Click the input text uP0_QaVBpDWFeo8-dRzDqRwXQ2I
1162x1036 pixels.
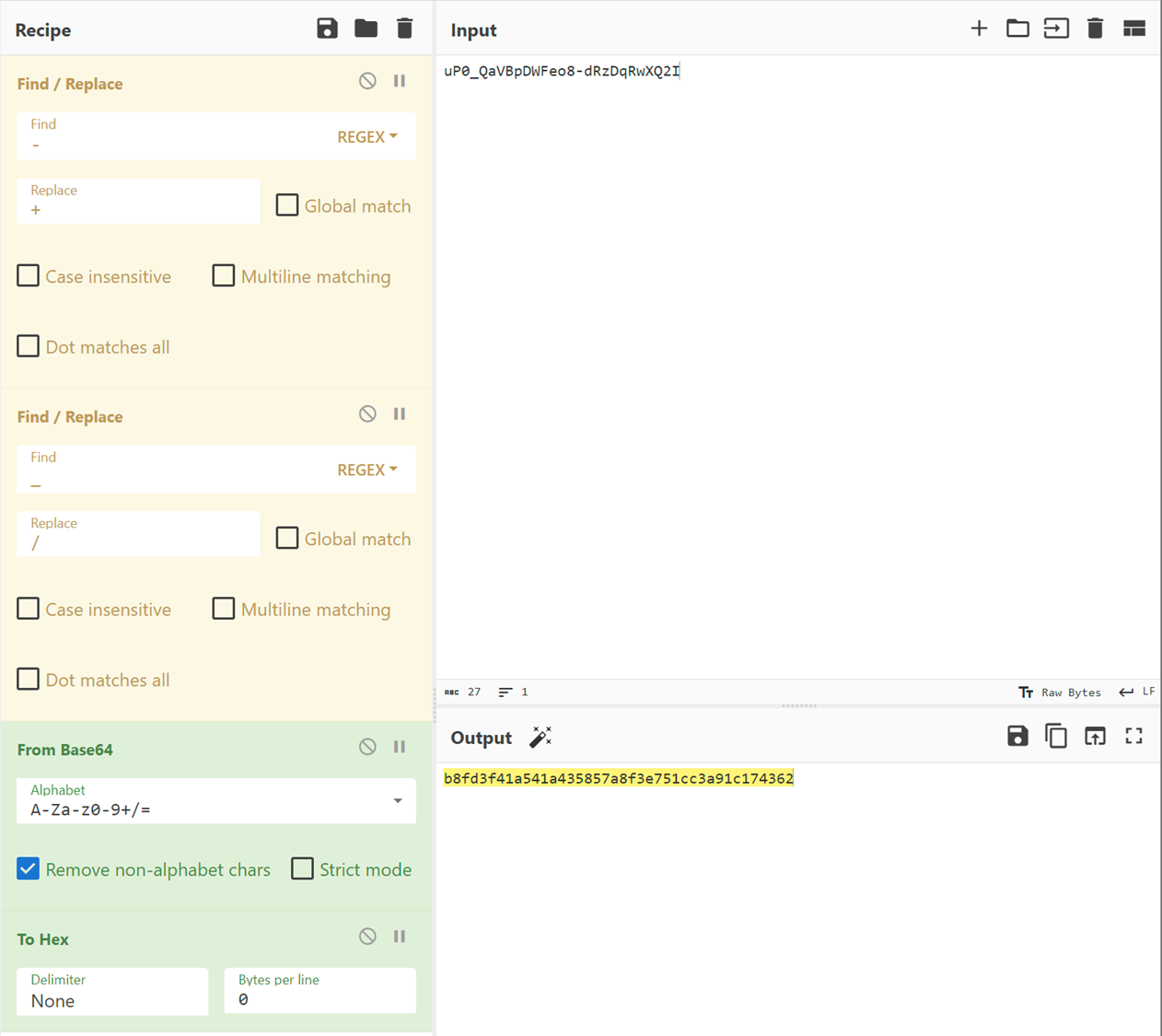tap(562, 71)
